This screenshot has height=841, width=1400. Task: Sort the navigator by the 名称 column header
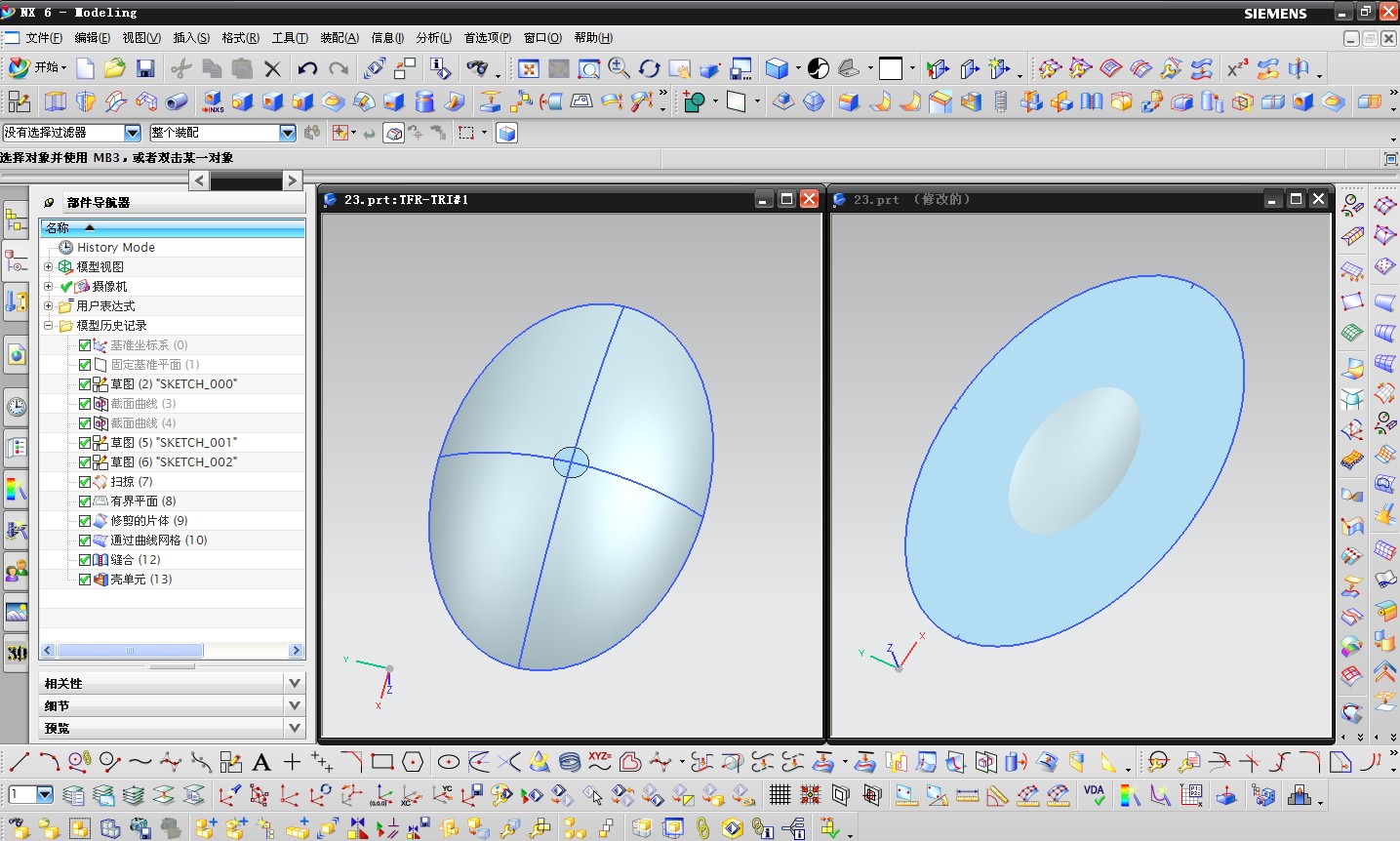point(173,227)
